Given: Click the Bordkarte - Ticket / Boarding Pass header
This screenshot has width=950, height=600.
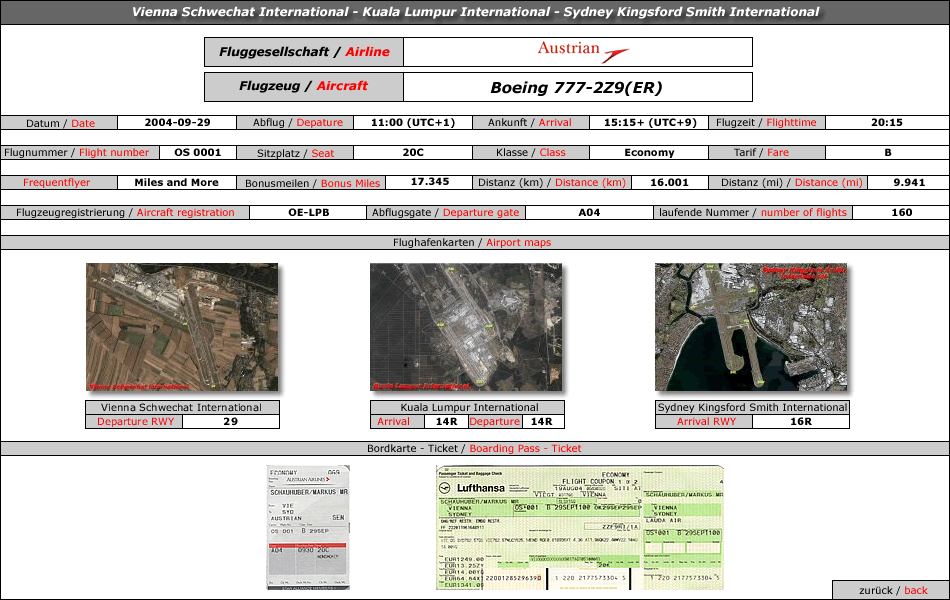Looking at the screenshot, I should pos(474,448).
